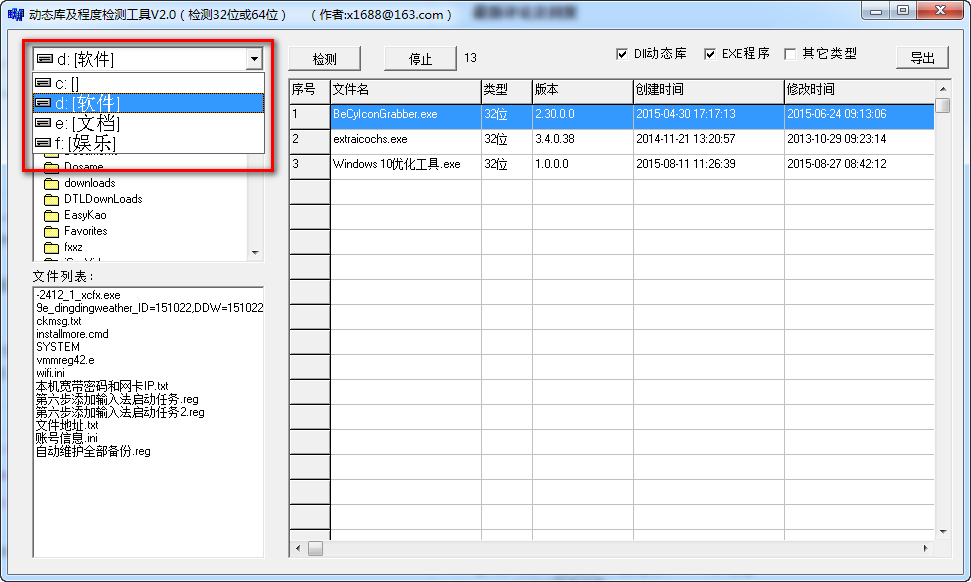Click the DTLDownLoads folder icon
The image size is (971, 582).
(51, 199)
